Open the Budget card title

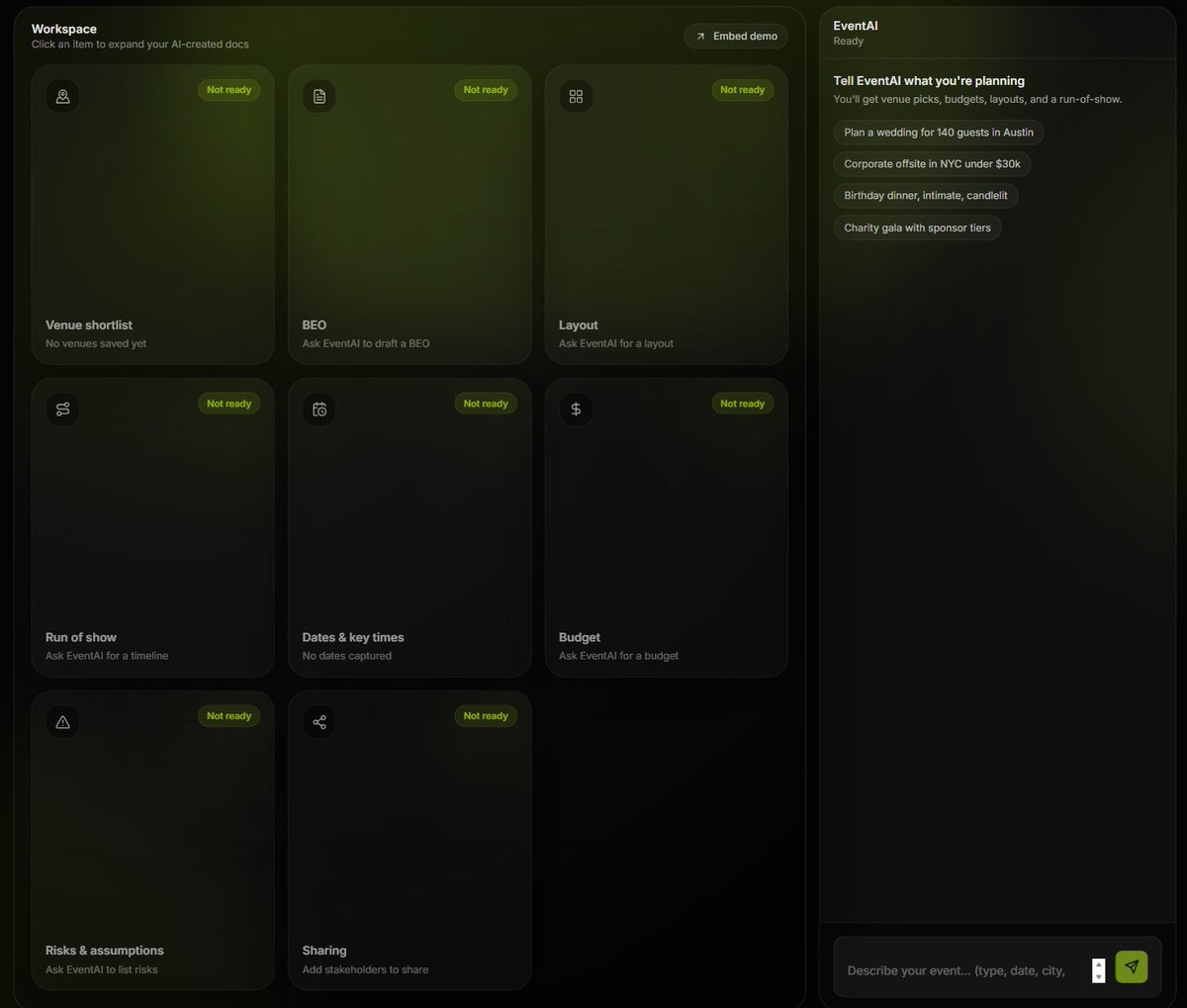[580, 638]
